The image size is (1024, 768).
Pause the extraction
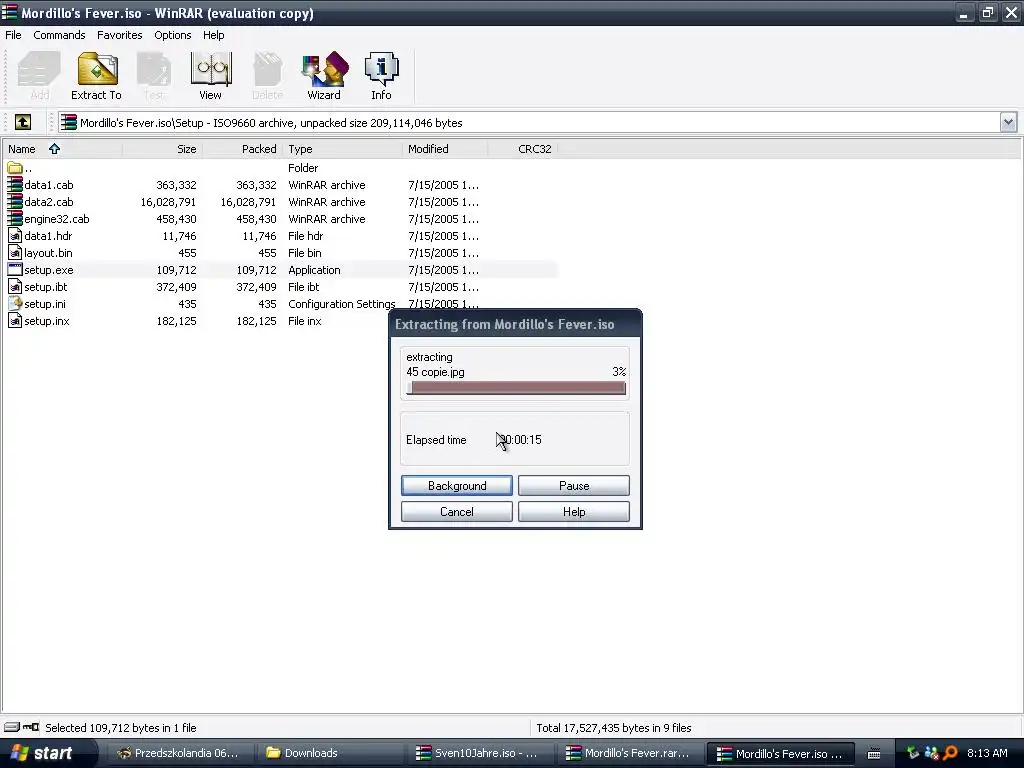coord(574,485)
